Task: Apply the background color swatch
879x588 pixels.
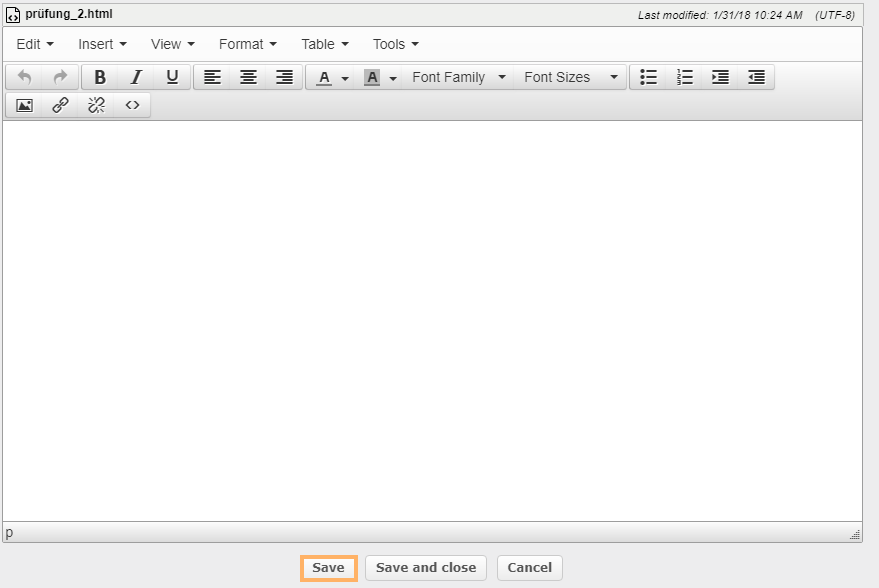Action: (x=372, y=77)
